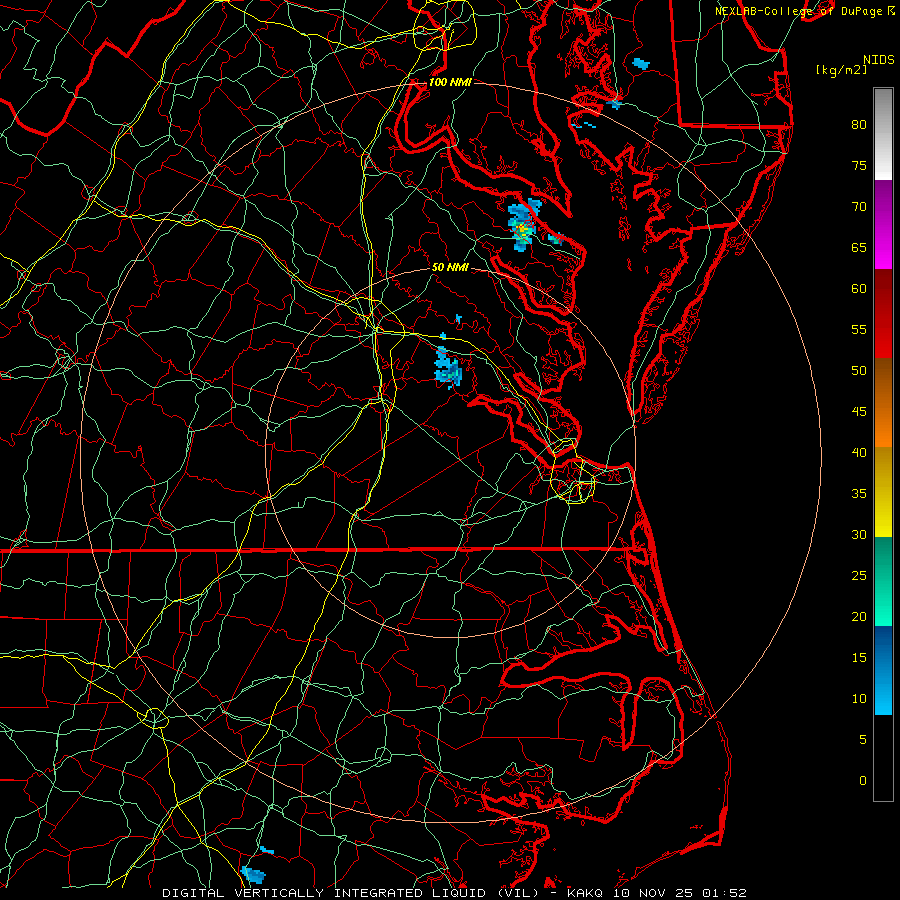Image resolution: width=900 pixels, height=900 pixels.
Task: Pick the red segment of the color bar
Action: (x=883, y=314)
